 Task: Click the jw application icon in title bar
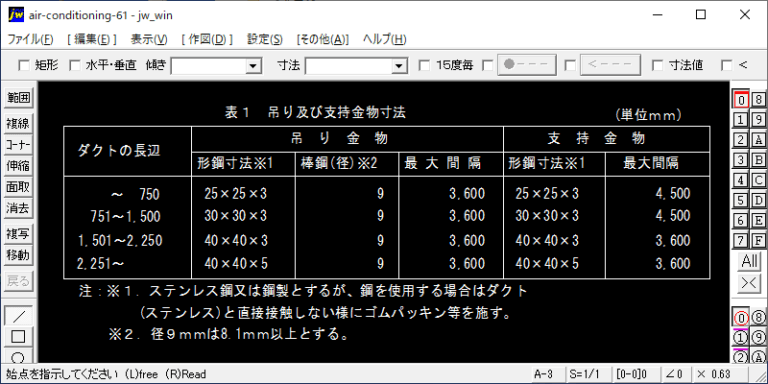16,15
